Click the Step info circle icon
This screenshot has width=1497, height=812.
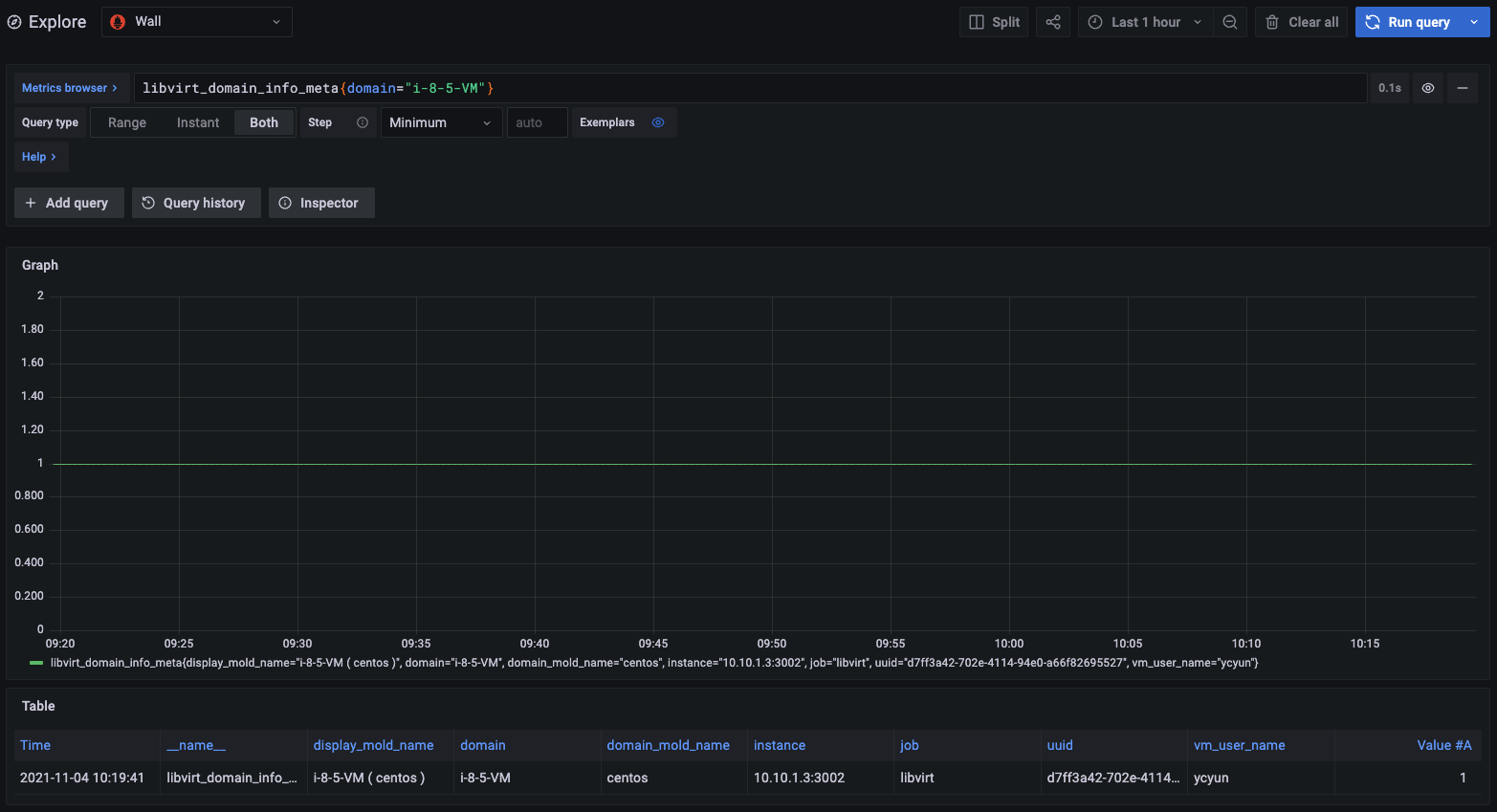coord(363,122)
